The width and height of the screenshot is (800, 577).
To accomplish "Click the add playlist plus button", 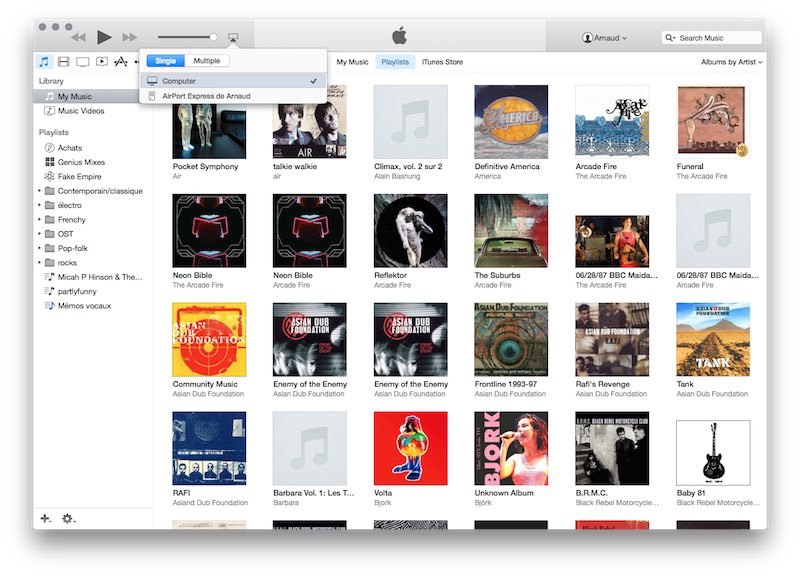I will coord(45,518).
